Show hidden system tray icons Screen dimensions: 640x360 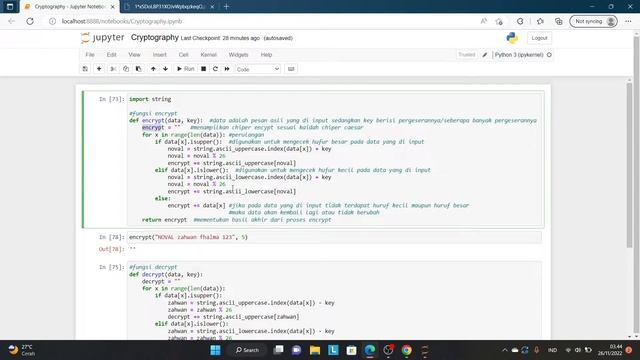point(505,350)
